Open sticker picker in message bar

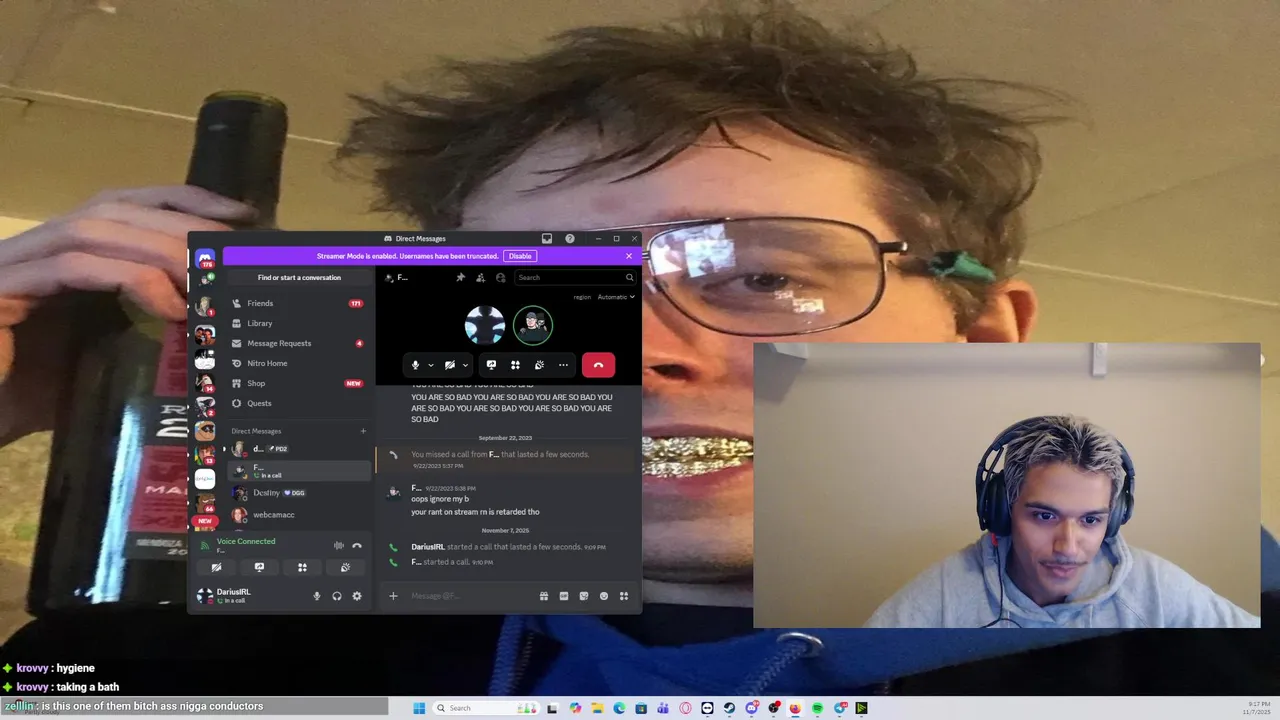(584, 596)
